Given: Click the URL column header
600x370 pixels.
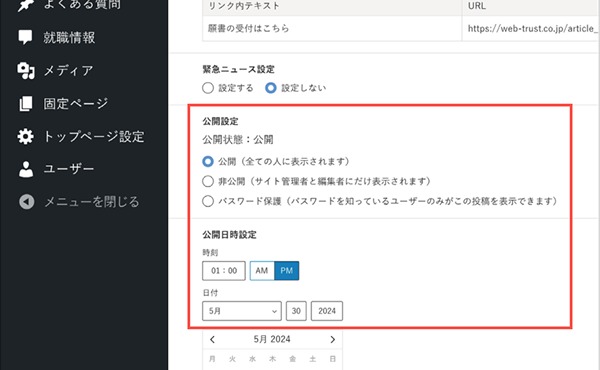Looking at the screenshot, I should pyautogui.click(x=531, y=7).
